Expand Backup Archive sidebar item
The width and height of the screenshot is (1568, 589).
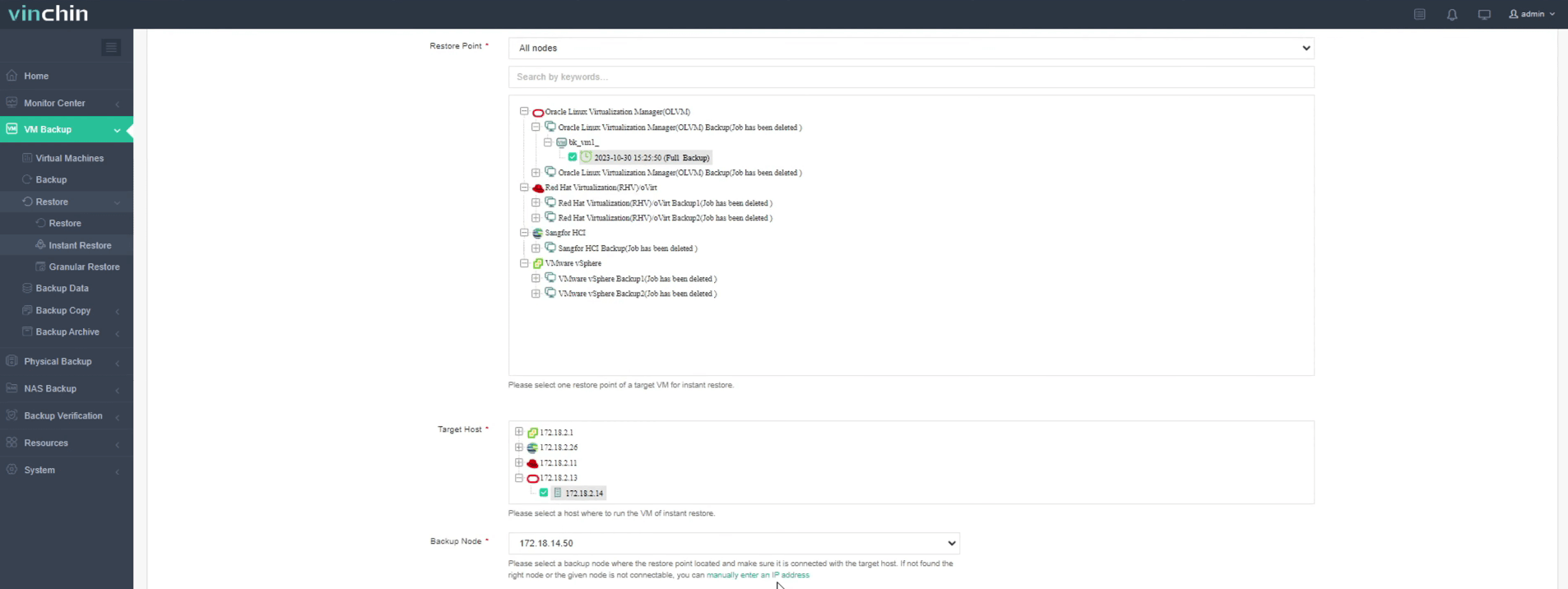coord(67,332)
